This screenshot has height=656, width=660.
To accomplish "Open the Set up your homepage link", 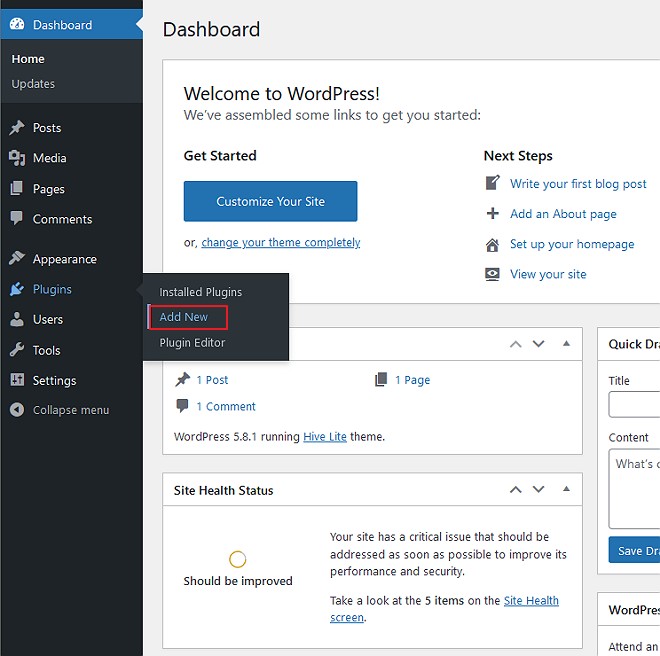I will (572, 245).
